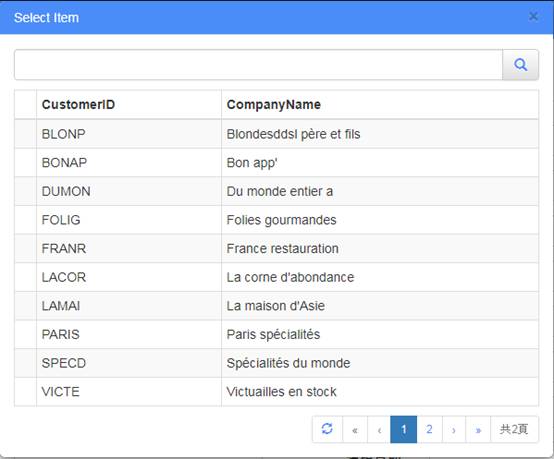Screen dimensions: 554x459
Task: Pick the DUMON customer entry
Action: [277, 191]
